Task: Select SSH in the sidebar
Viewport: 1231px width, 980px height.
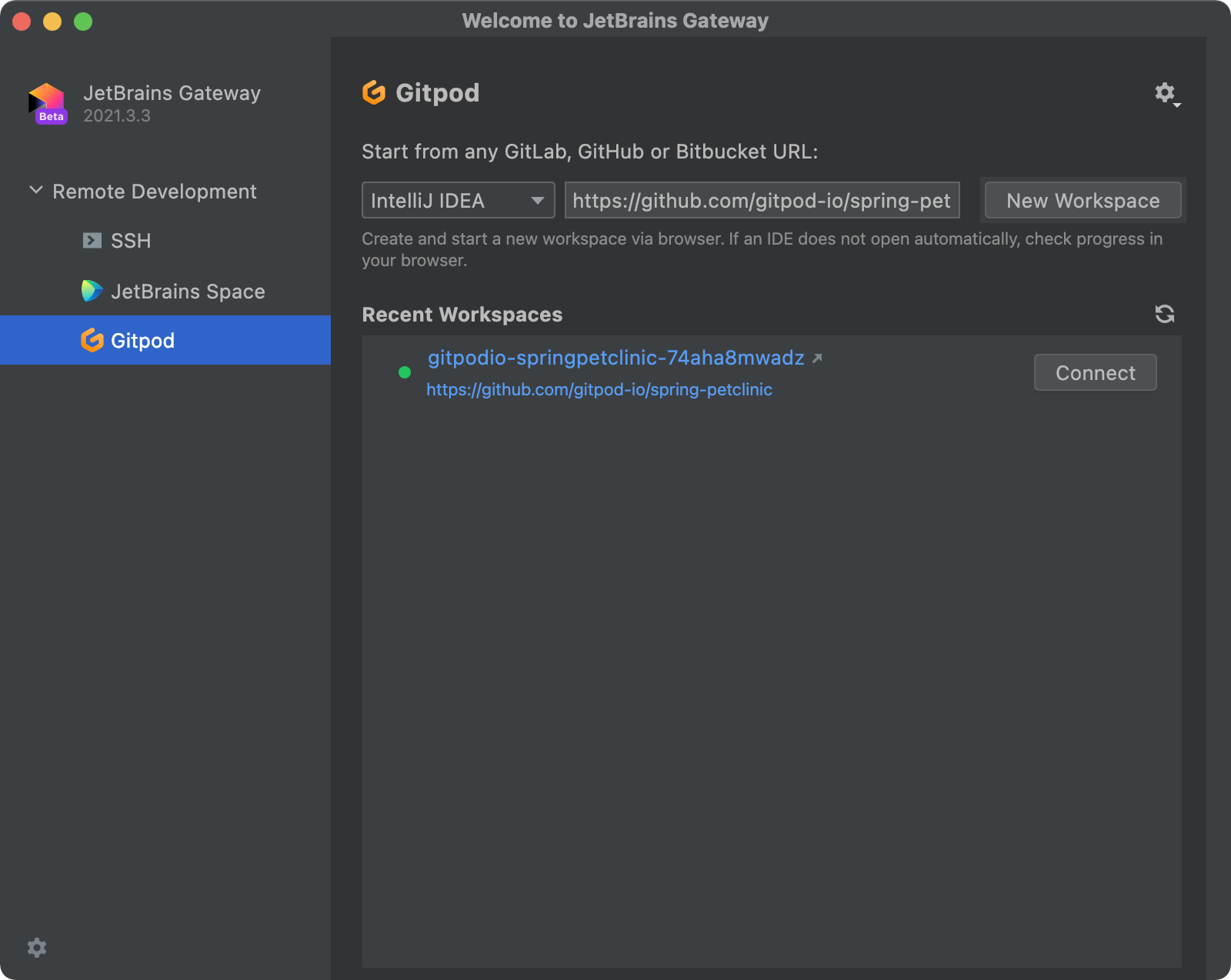Action: pos(131,241)
